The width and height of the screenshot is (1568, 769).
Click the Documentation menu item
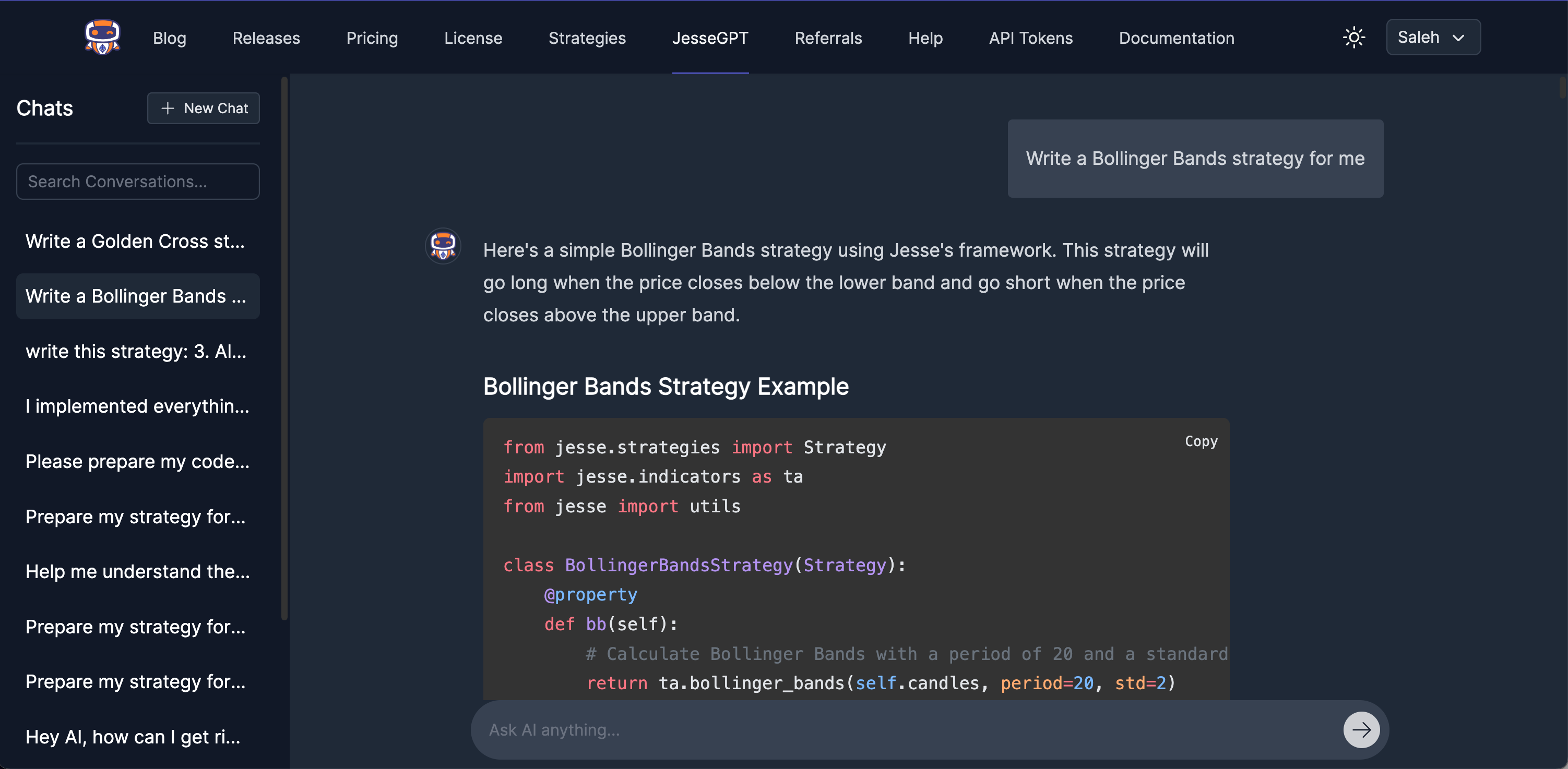tap(1177, 37)
